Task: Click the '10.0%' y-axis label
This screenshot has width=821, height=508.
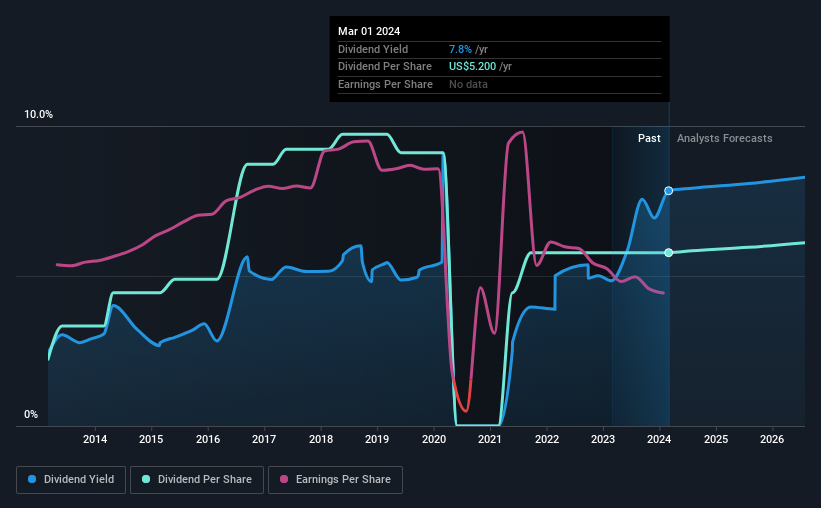Action: coord(39,115)
